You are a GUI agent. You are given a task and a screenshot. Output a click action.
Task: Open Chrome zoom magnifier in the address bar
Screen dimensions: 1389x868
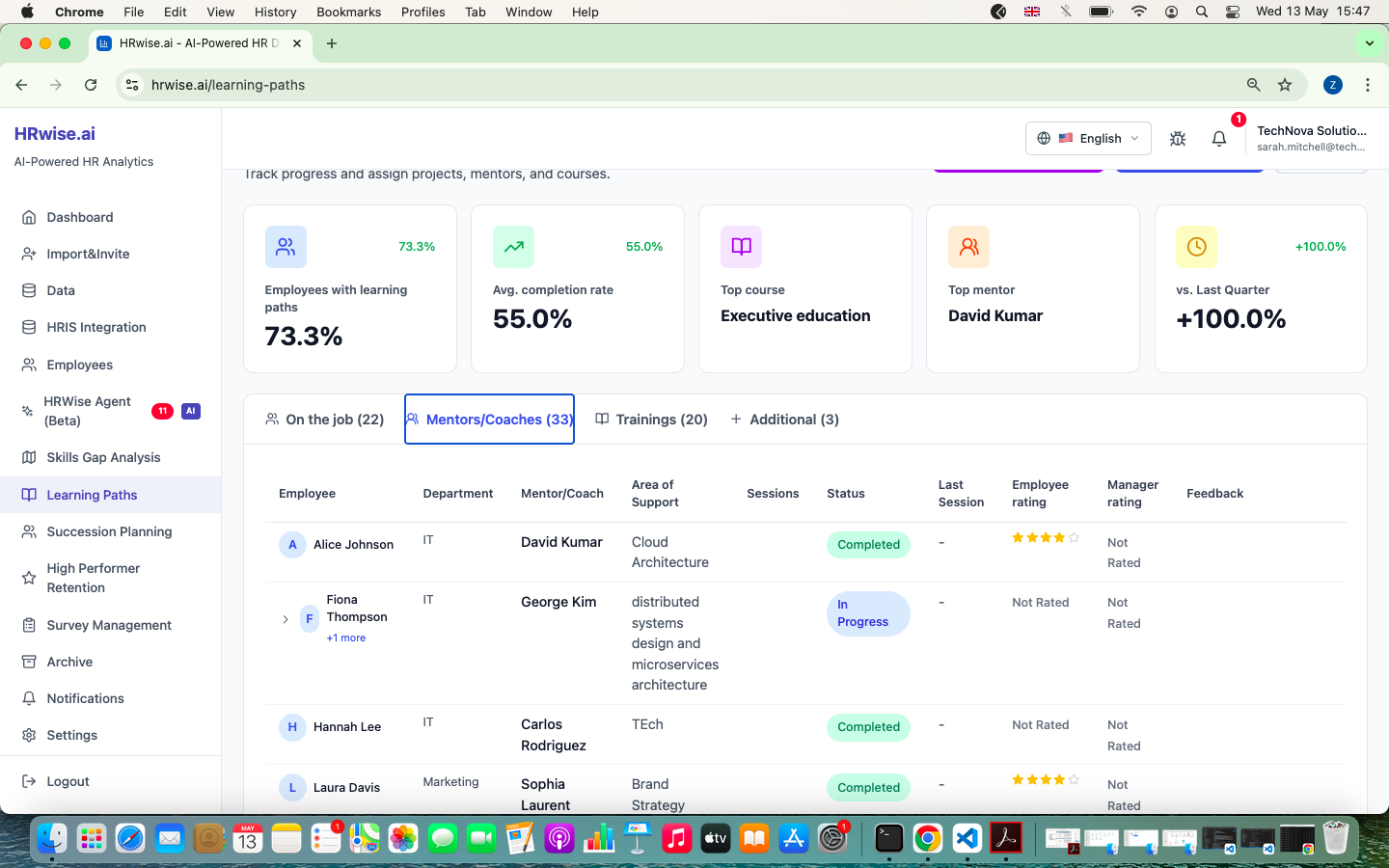pyautogui.click(x=1253, y=85)
